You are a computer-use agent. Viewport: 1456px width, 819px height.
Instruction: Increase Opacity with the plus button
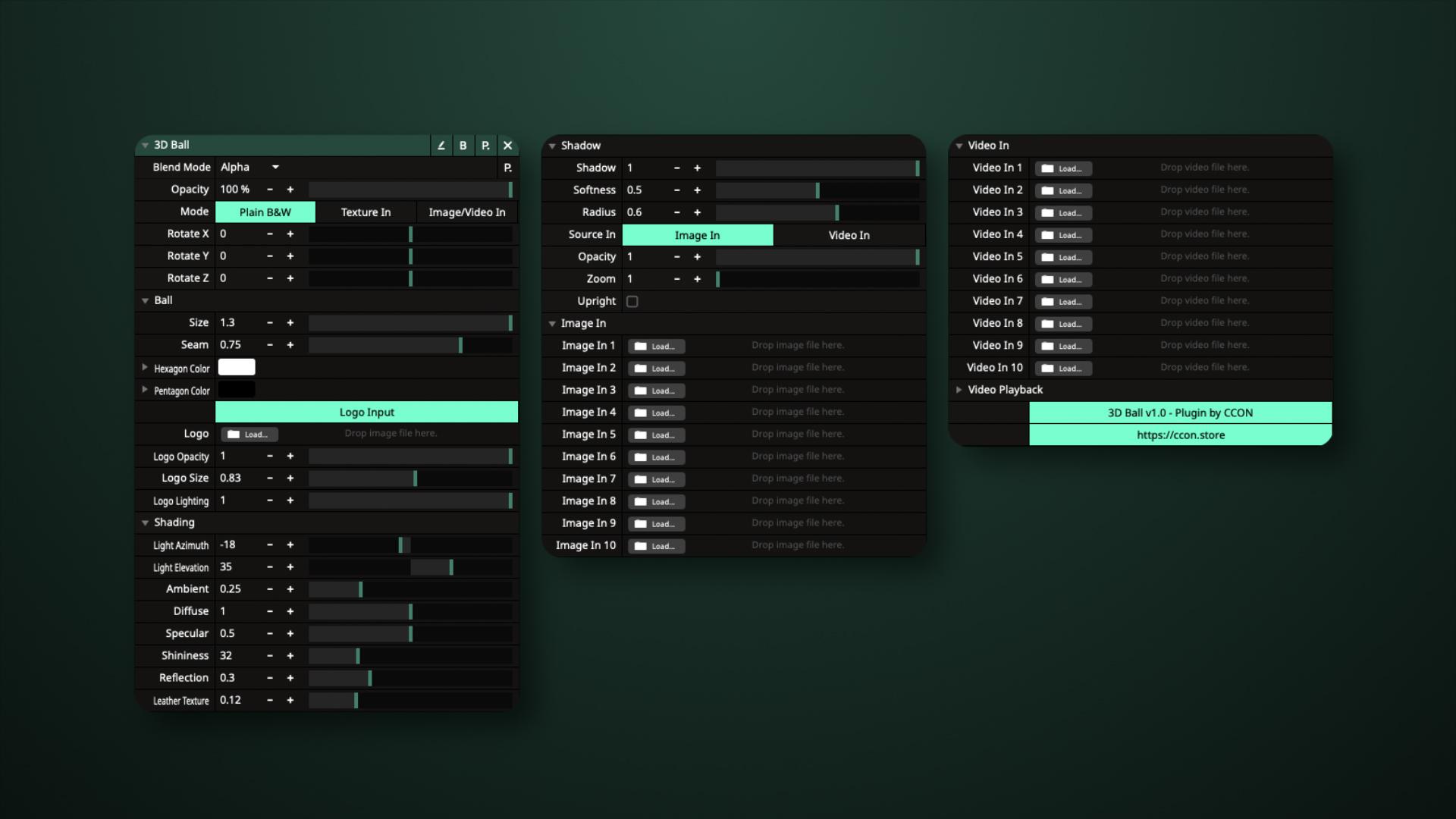click(290, 190)
